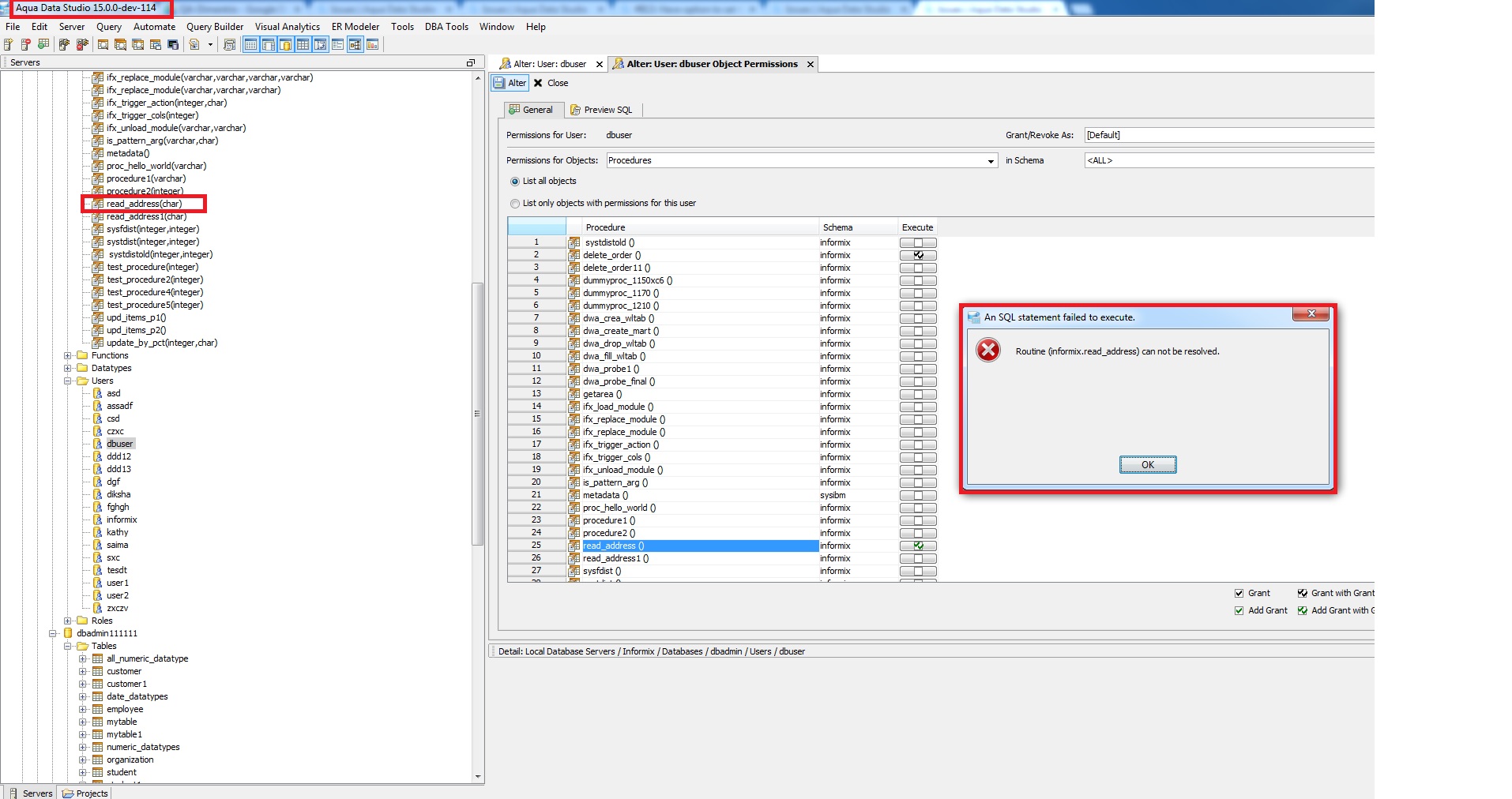Click the plain grid view toolbar icon
This screenshot has width=1512, height=799.
click(303, 44)
